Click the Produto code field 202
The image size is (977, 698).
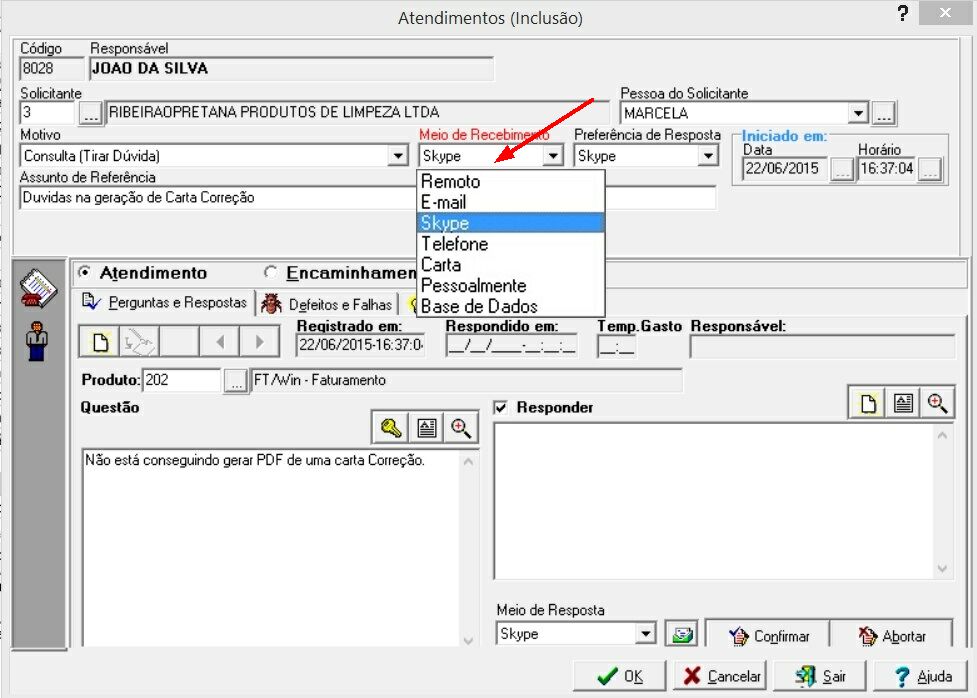click(181, 380)
